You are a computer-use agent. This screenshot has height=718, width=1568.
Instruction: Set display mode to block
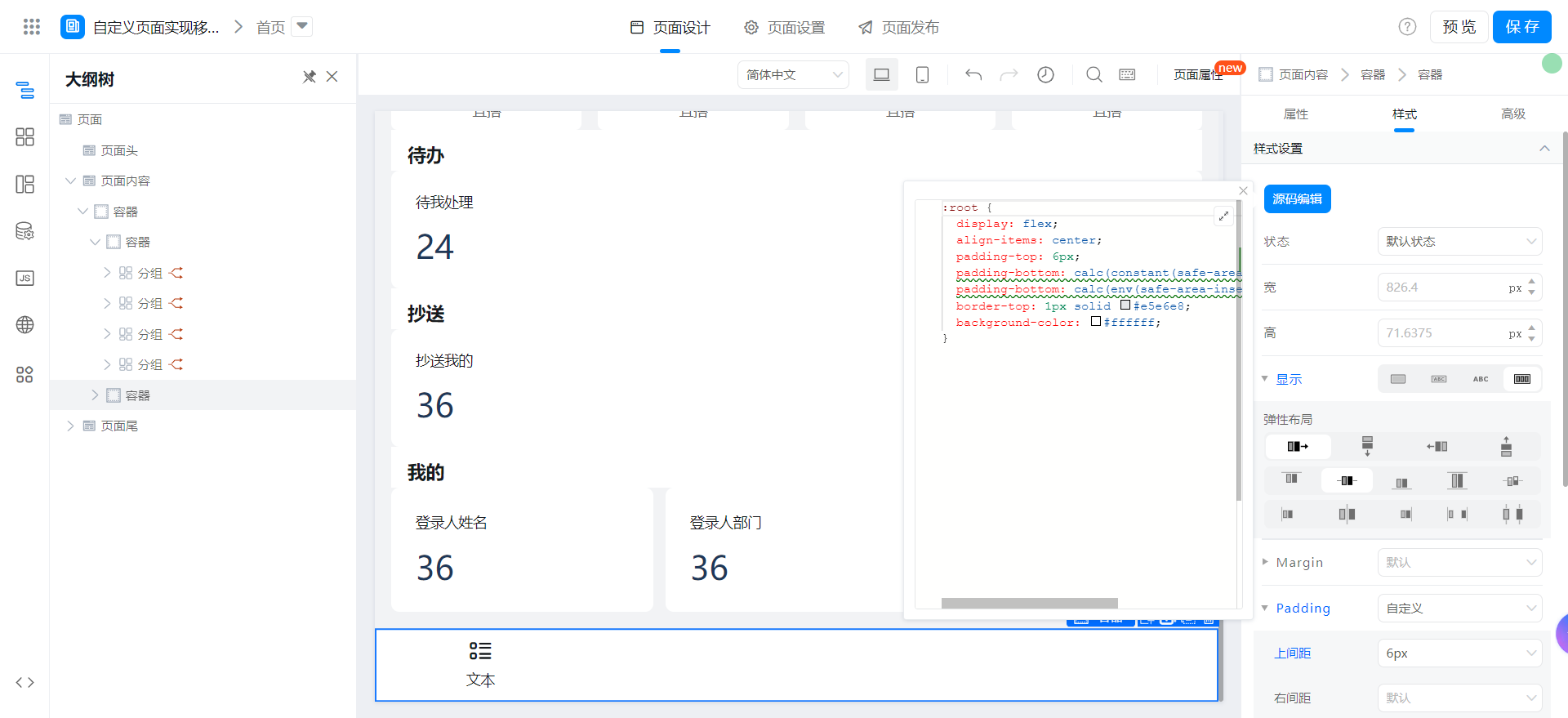1398,379
